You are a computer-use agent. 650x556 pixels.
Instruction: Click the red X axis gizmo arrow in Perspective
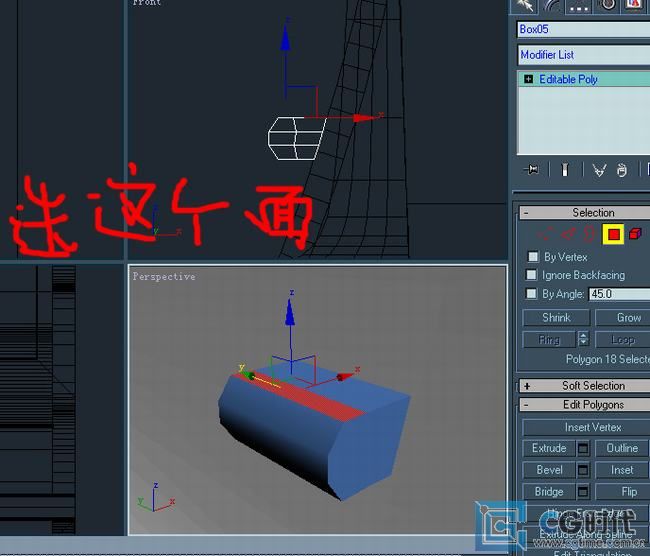[x=345, y=376]
